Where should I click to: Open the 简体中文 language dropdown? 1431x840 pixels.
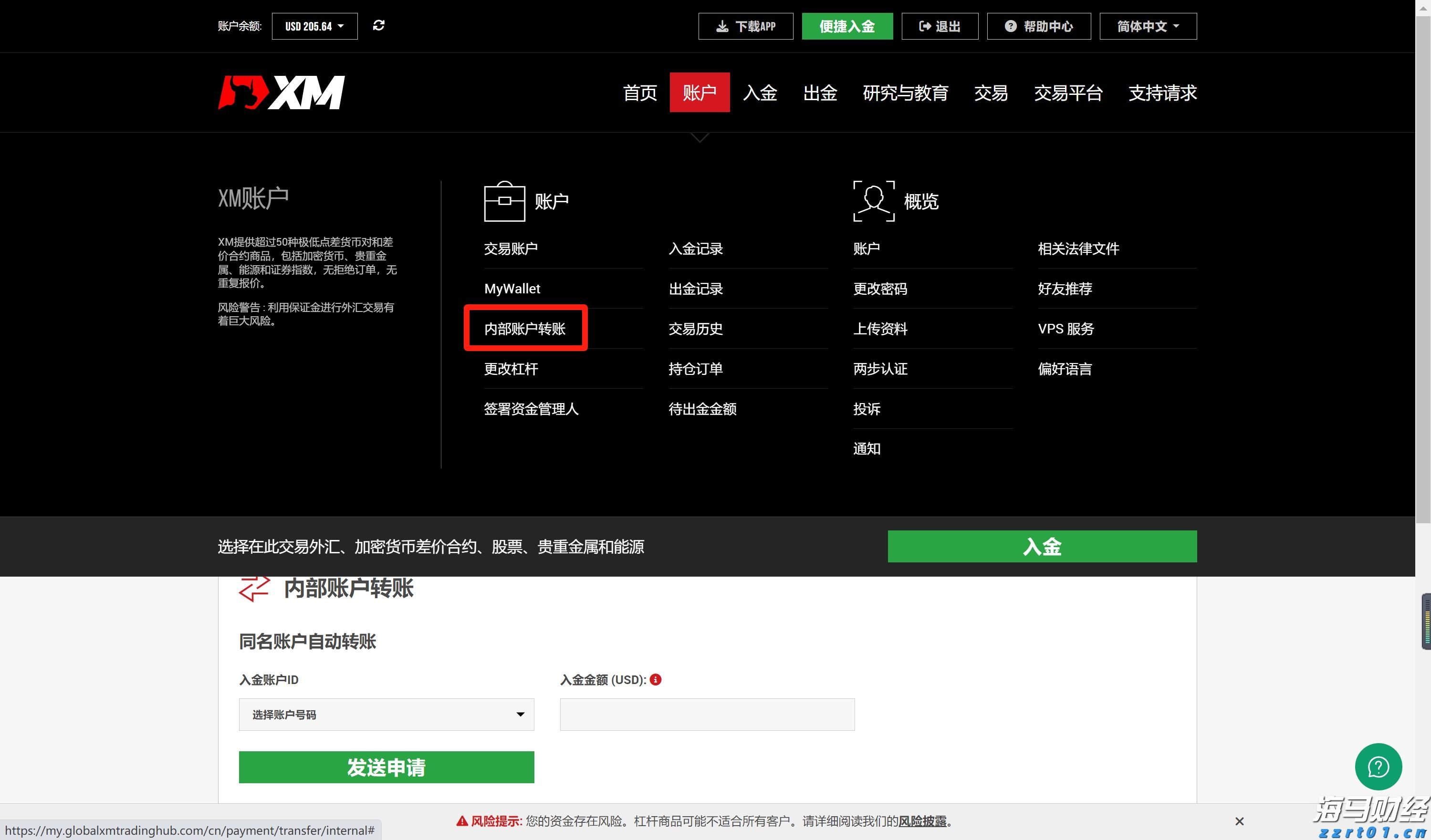pos(1147,26)
